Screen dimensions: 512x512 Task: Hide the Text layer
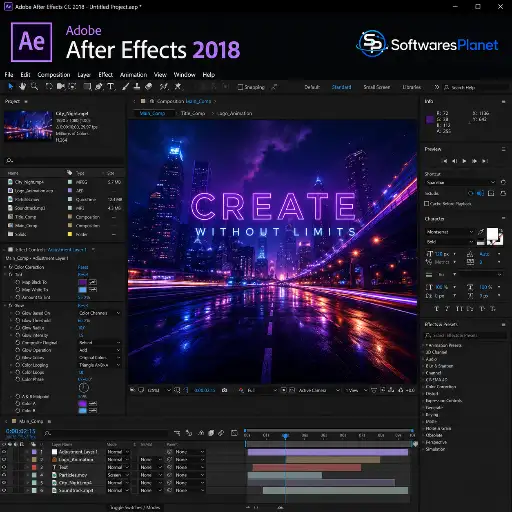tap(4, 467)
